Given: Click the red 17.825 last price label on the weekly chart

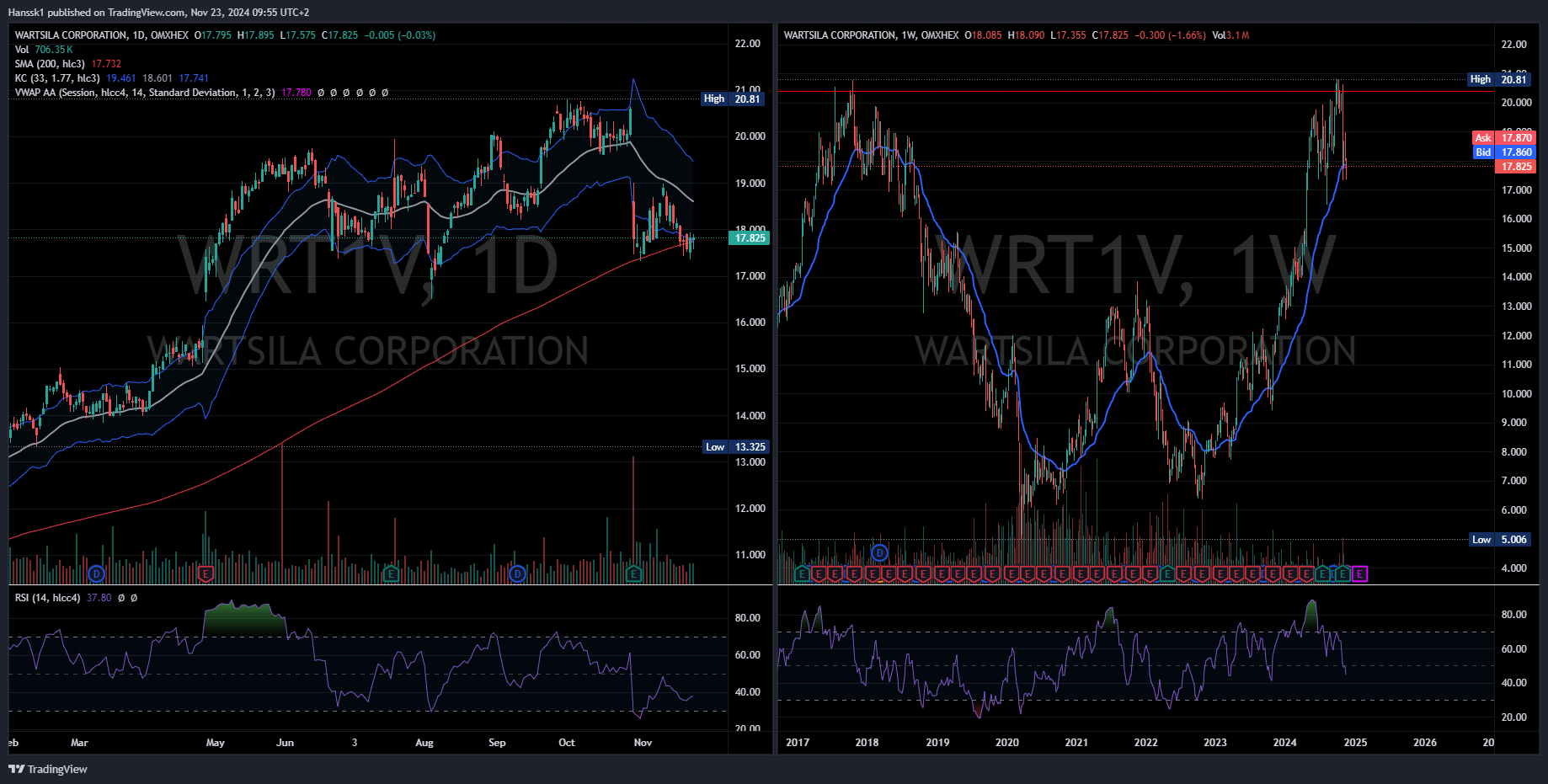Looking at the screenshot, I should coord(1516,167).
